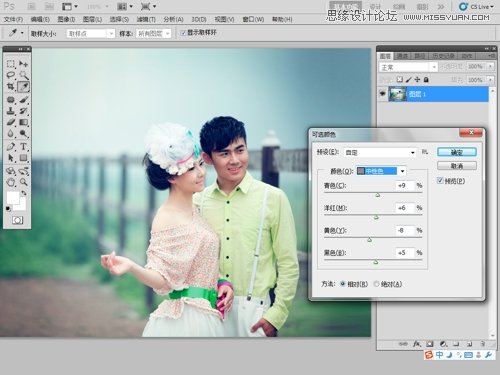This screenshot has width=500, height=375.
Task: Select the Clone Stamp tool
Action: tap(11, 111)
